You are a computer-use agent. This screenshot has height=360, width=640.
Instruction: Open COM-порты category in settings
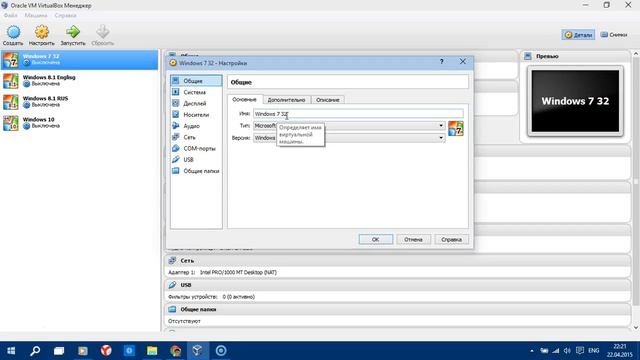tap(196, 148)
